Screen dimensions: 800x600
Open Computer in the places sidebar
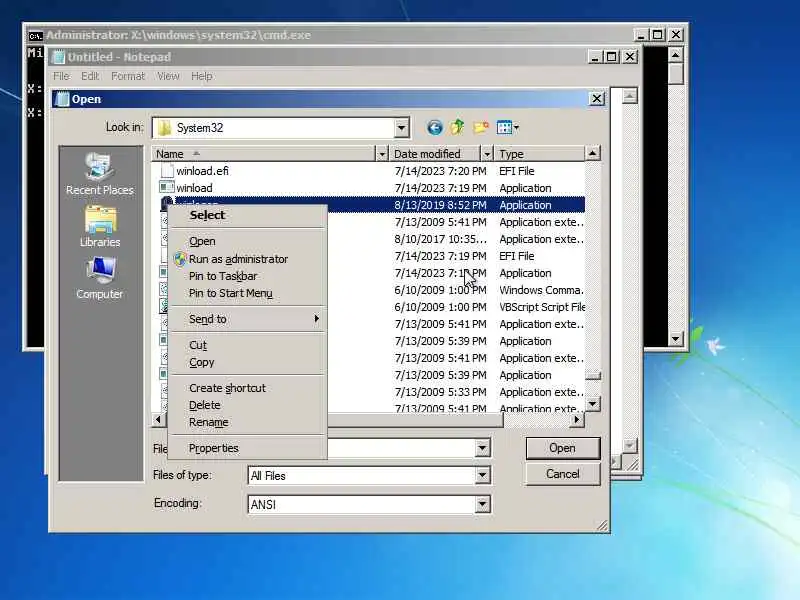pyautogui.click(x=99, y=278)
